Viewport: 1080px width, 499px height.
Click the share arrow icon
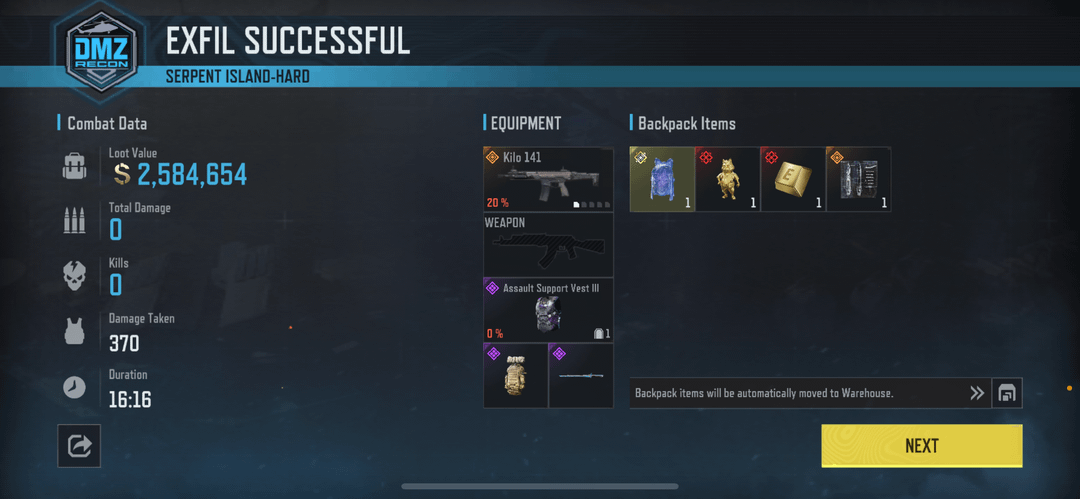[79, 446]
